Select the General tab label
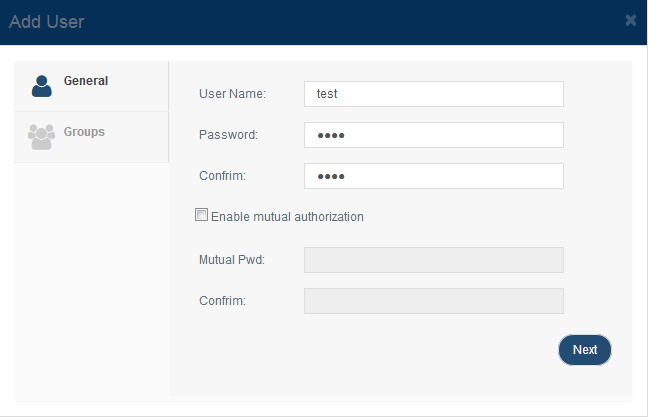 86,81
